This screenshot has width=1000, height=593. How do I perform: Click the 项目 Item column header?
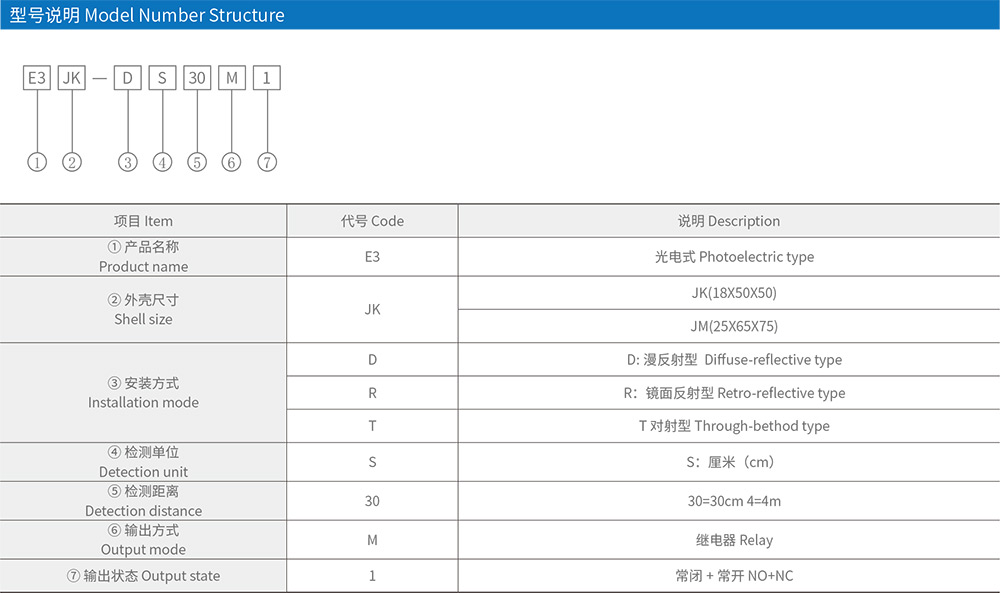[143, 221]
